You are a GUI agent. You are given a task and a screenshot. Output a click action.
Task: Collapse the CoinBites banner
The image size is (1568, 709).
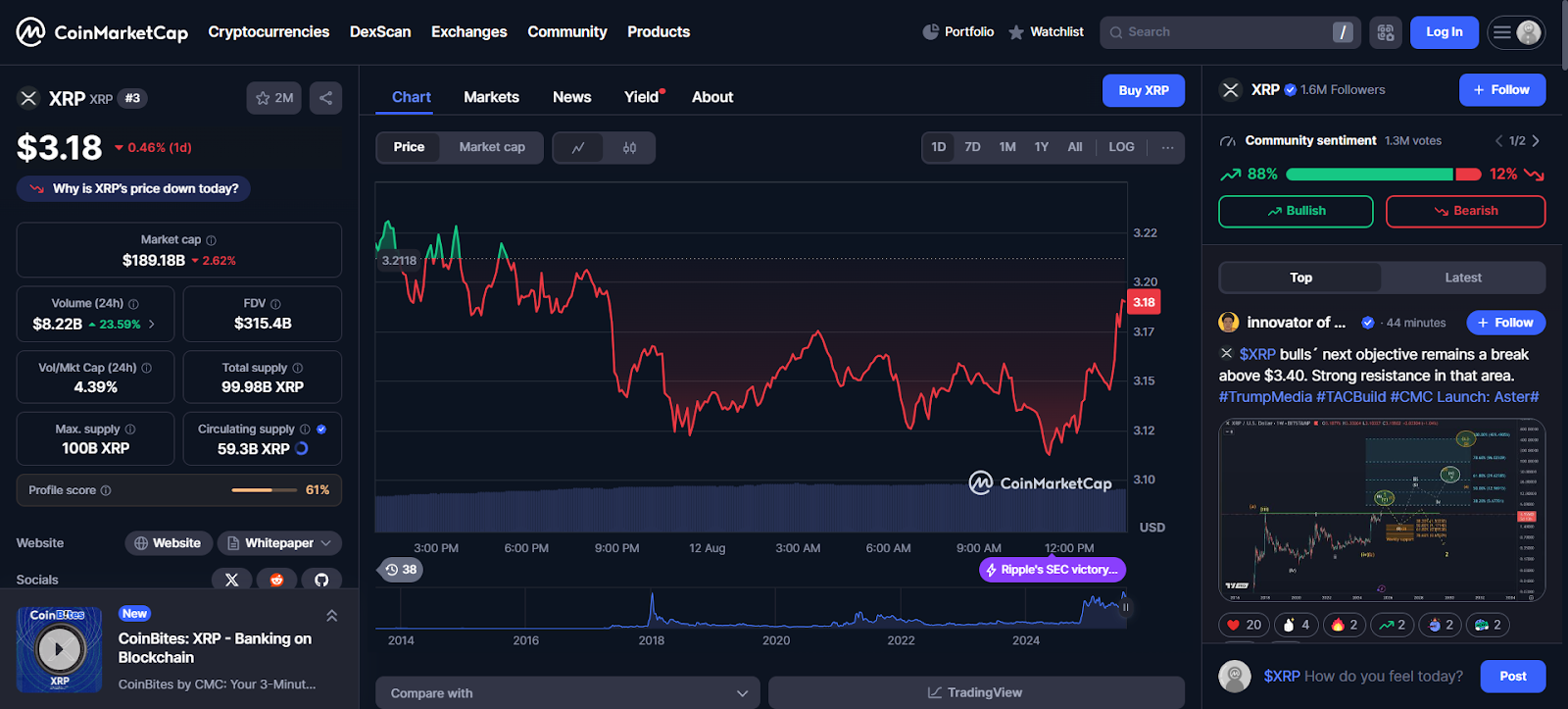[331, 616]
